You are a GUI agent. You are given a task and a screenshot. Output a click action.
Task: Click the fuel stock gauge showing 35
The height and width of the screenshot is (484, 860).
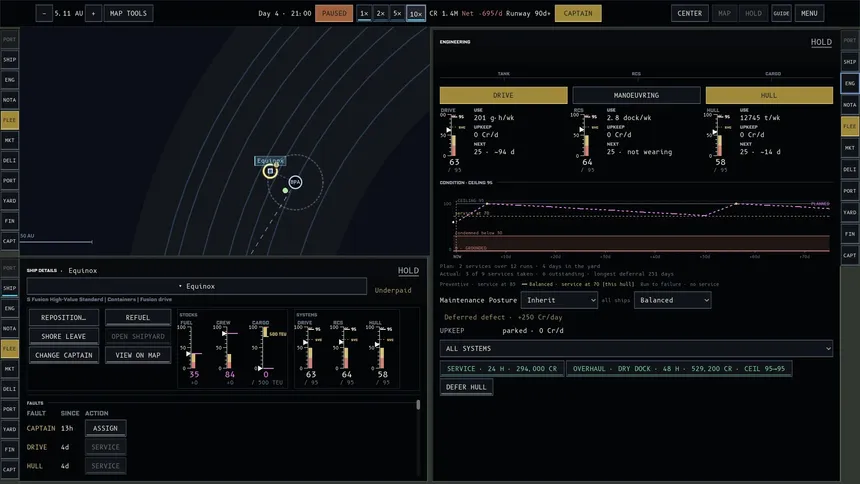pyautogui.click(x=192, y=350)
